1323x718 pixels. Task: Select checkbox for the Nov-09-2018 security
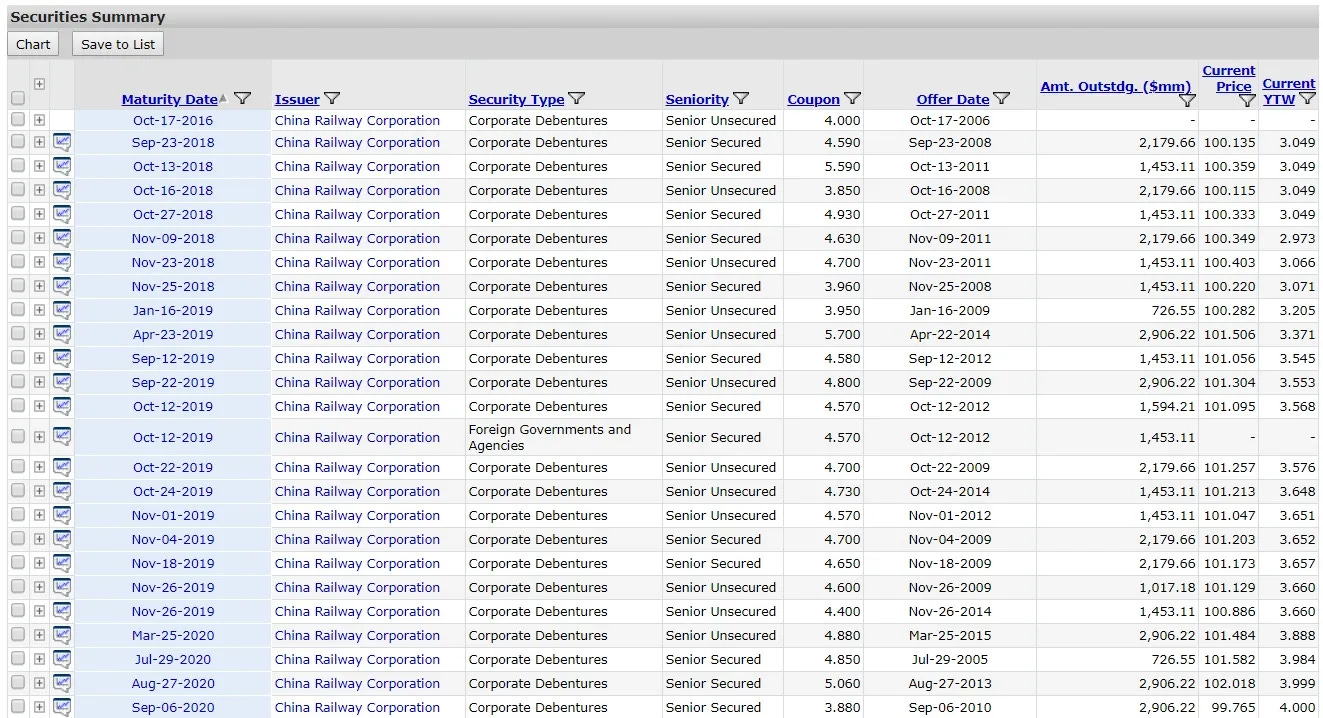(x=18, y=238)
